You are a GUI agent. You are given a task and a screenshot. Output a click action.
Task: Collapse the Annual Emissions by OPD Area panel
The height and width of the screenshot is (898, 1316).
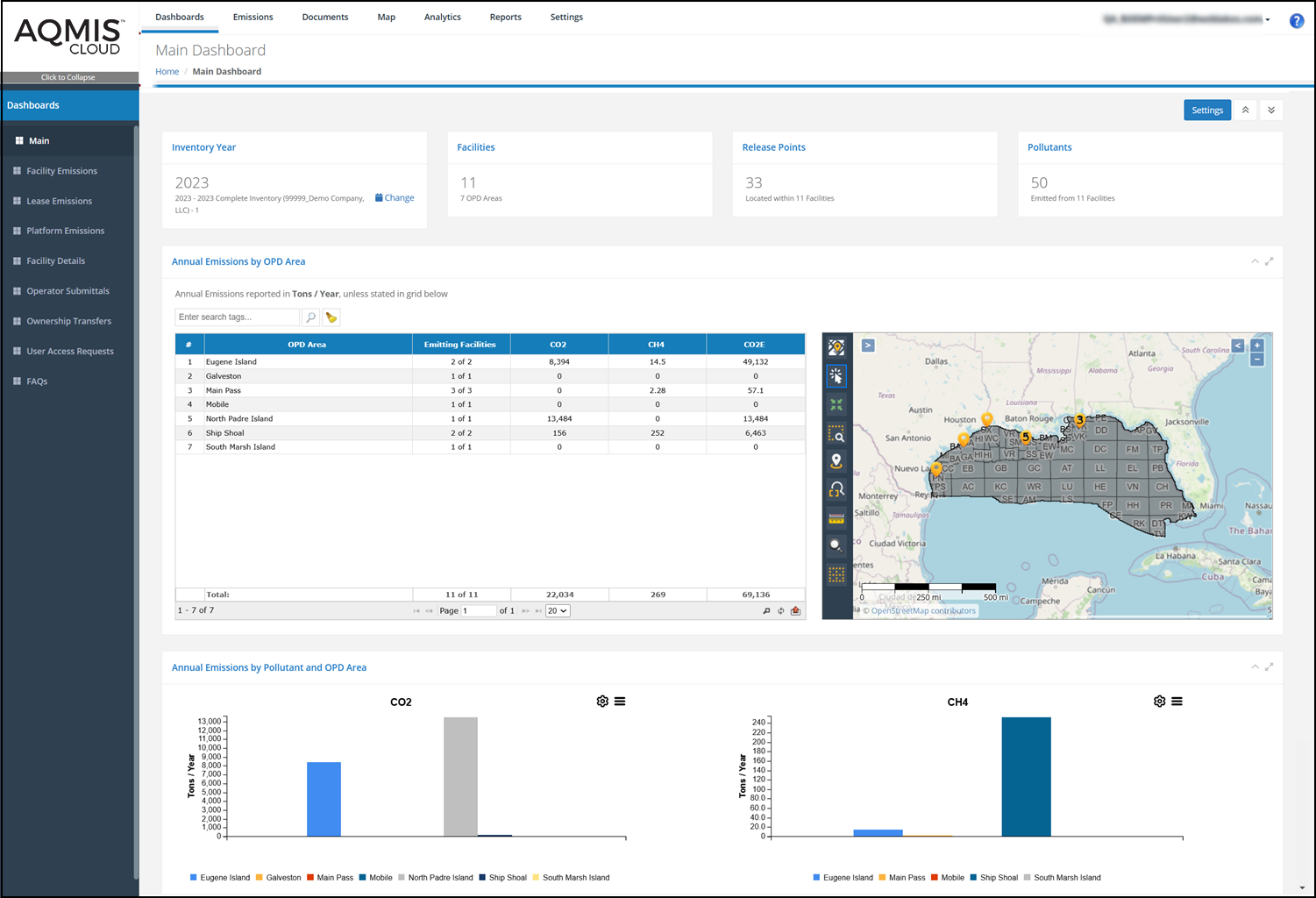[x=1256, y=260]
